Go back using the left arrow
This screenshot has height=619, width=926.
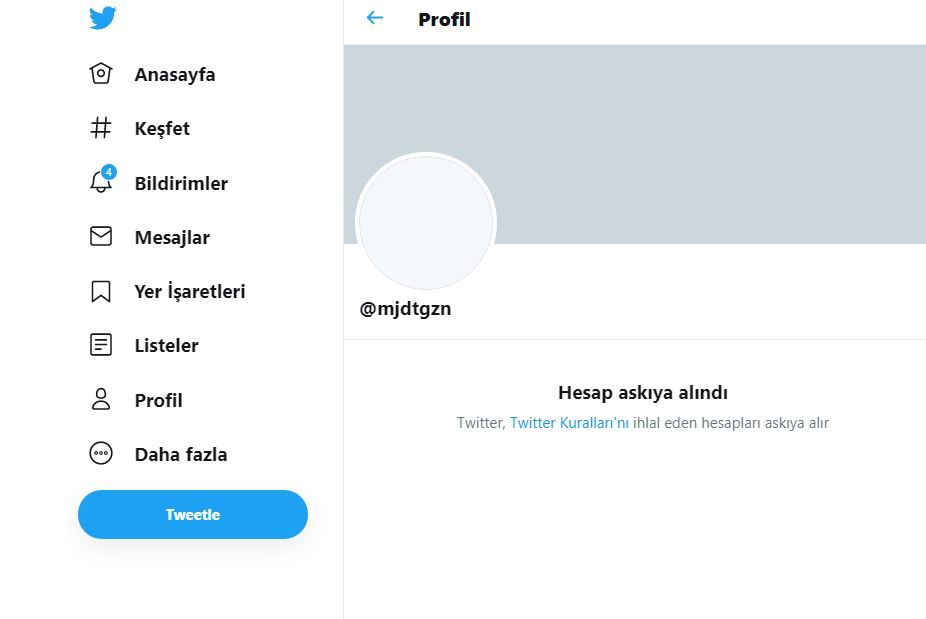pyautogui.click(x=375, y=18)
